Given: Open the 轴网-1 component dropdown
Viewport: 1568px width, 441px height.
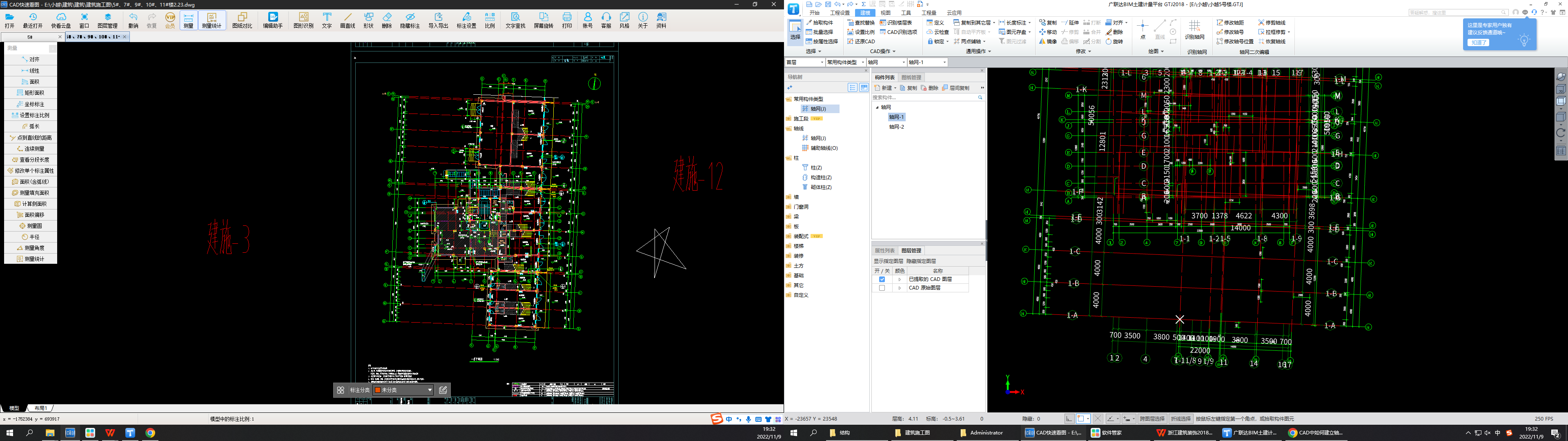Looking at the screenshot, I should 927,62.
